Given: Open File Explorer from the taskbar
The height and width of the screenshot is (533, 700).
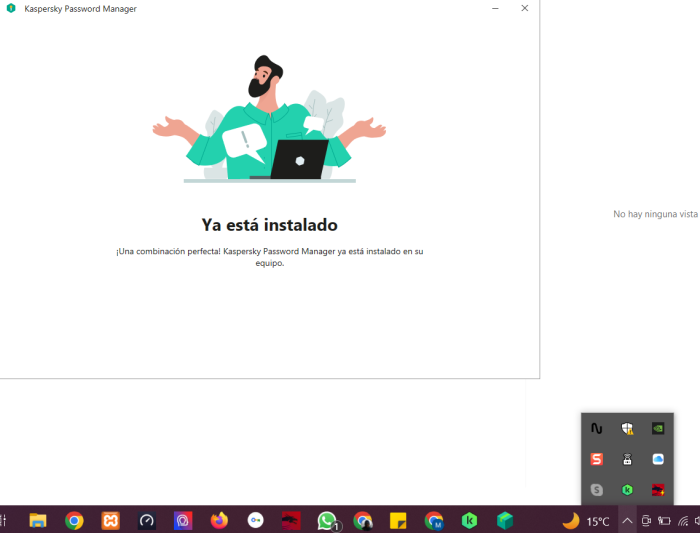Looking at the screenshot, I should pyautogui.click(x=38, y=520).
